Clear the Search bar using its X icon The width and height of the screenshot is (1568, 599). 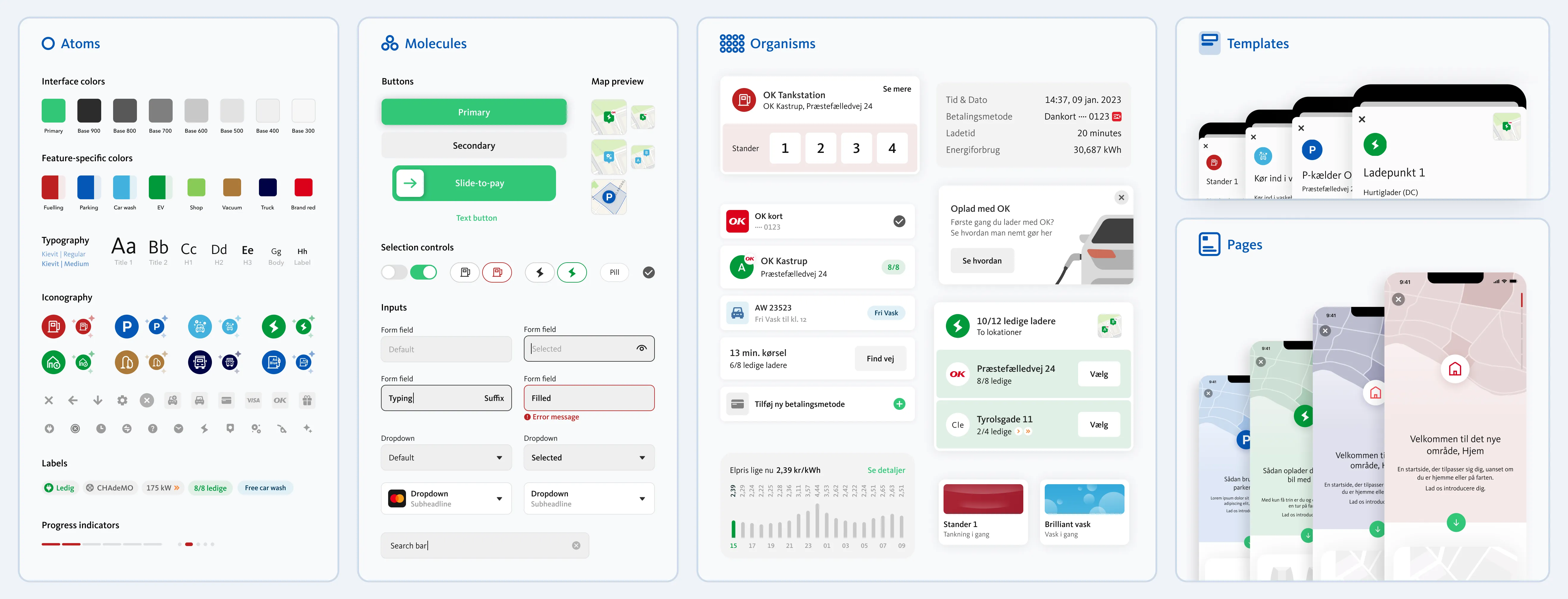(x=576, y=545)
